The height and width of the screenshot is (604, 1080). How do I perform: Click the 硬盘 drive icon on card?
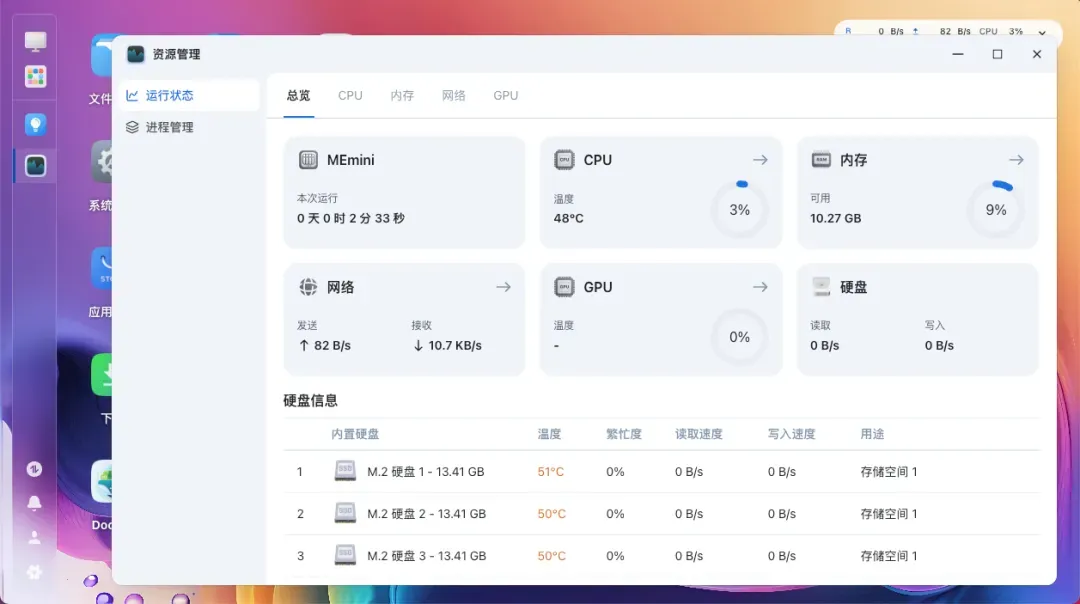coord(821,287)
